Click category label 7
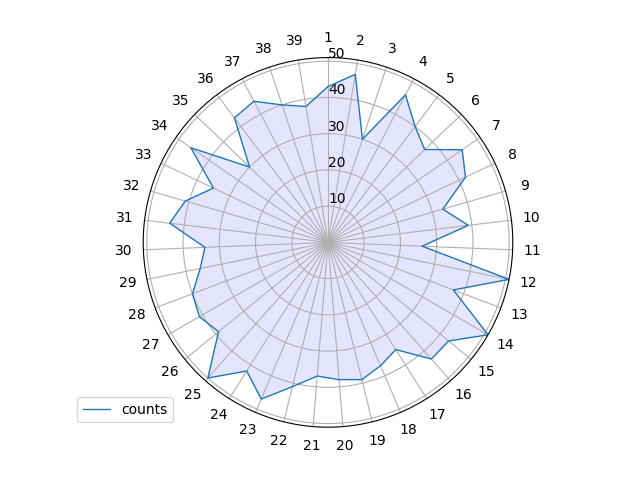The image size is (640, 480). point(496,125)
